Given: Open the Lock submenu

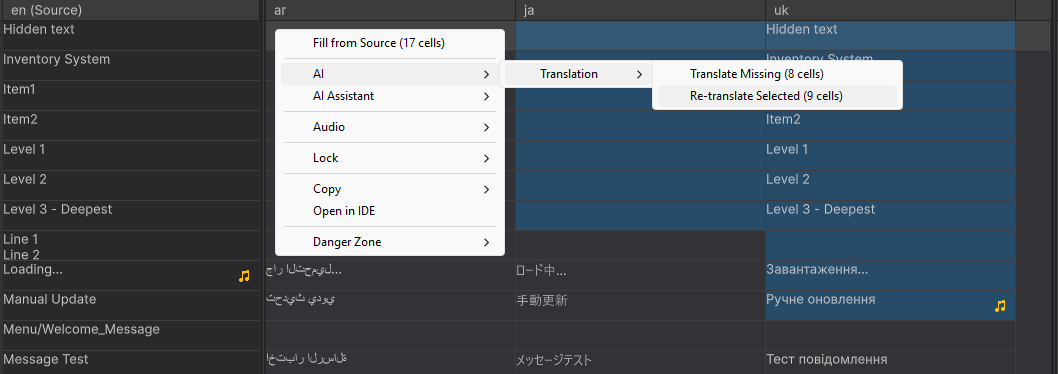Looking at the screenshot, I should pyautogui.click(x=390, y=158).
